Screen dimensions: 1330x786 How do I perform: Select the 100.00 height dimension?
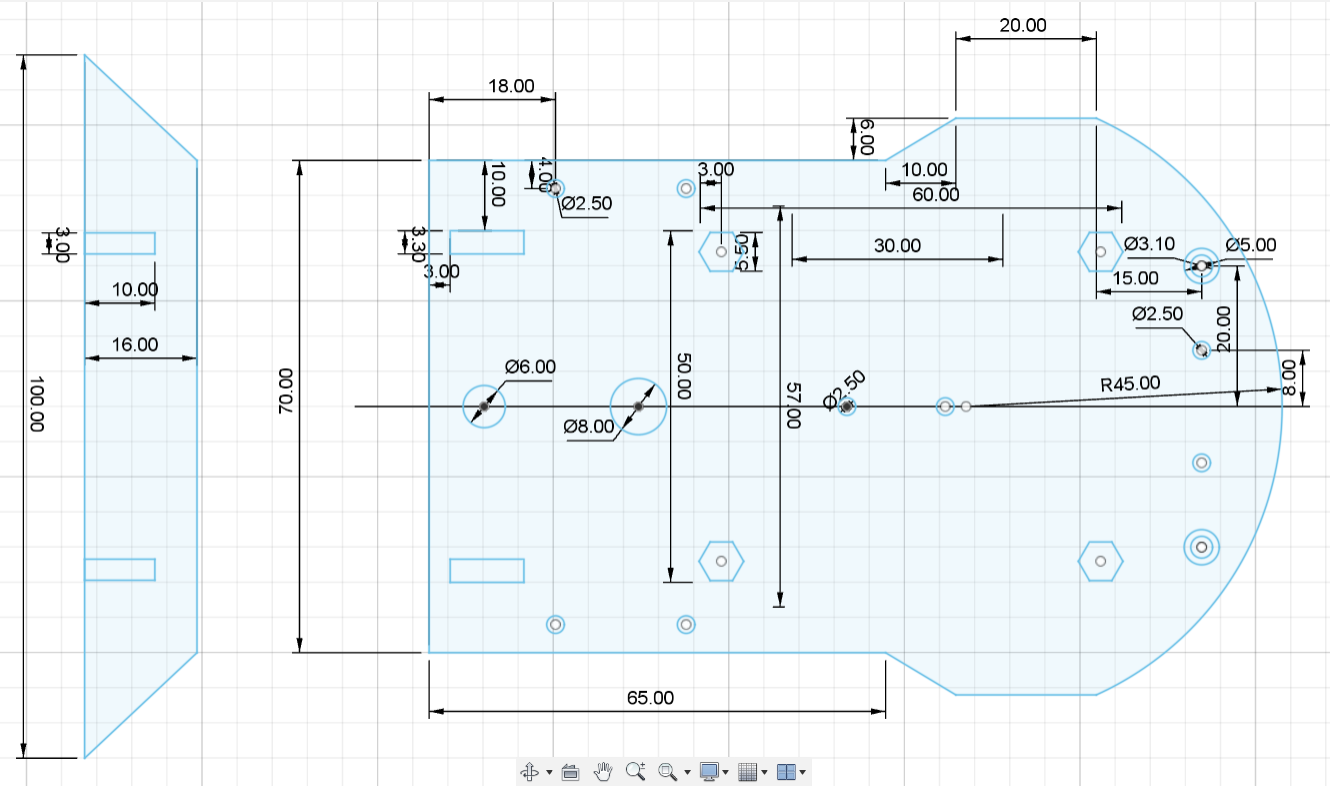38,404
